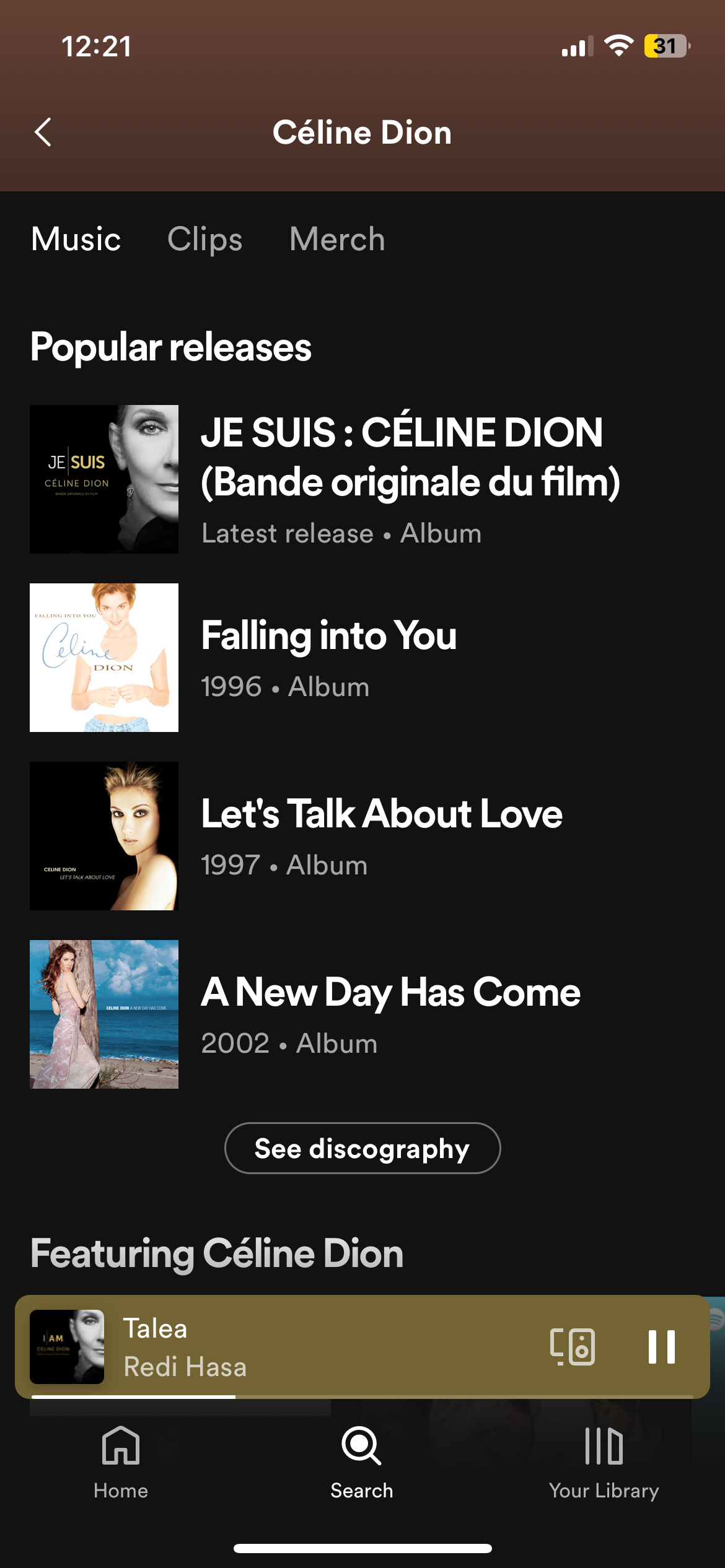This screenshot has width=725, height=1568.
Task: Click the Falling into You cover art
Action: click(104, 658)
